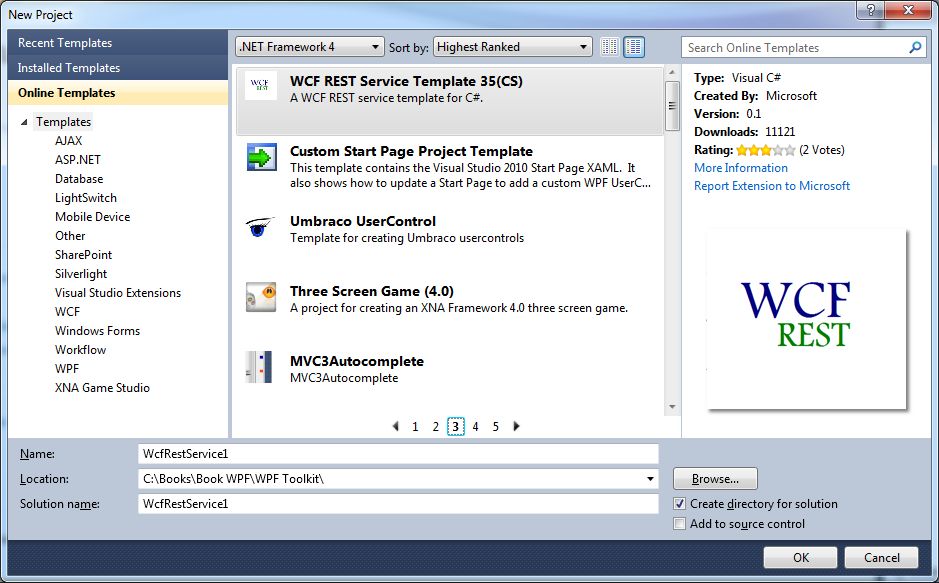Viewport: 939px width, 583px height.
Task: Switch to small icons view
Action: 608,46
